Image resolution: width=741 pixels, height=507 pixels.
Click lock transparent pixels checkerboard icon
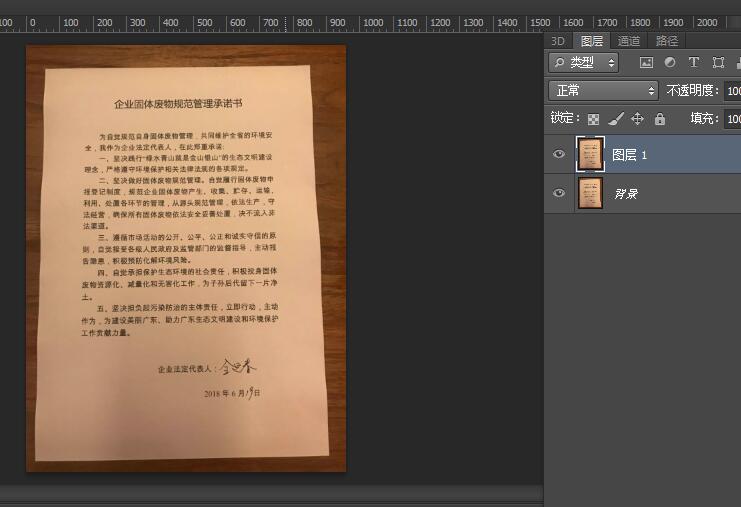pyautogui.click(x=593, y=119)
